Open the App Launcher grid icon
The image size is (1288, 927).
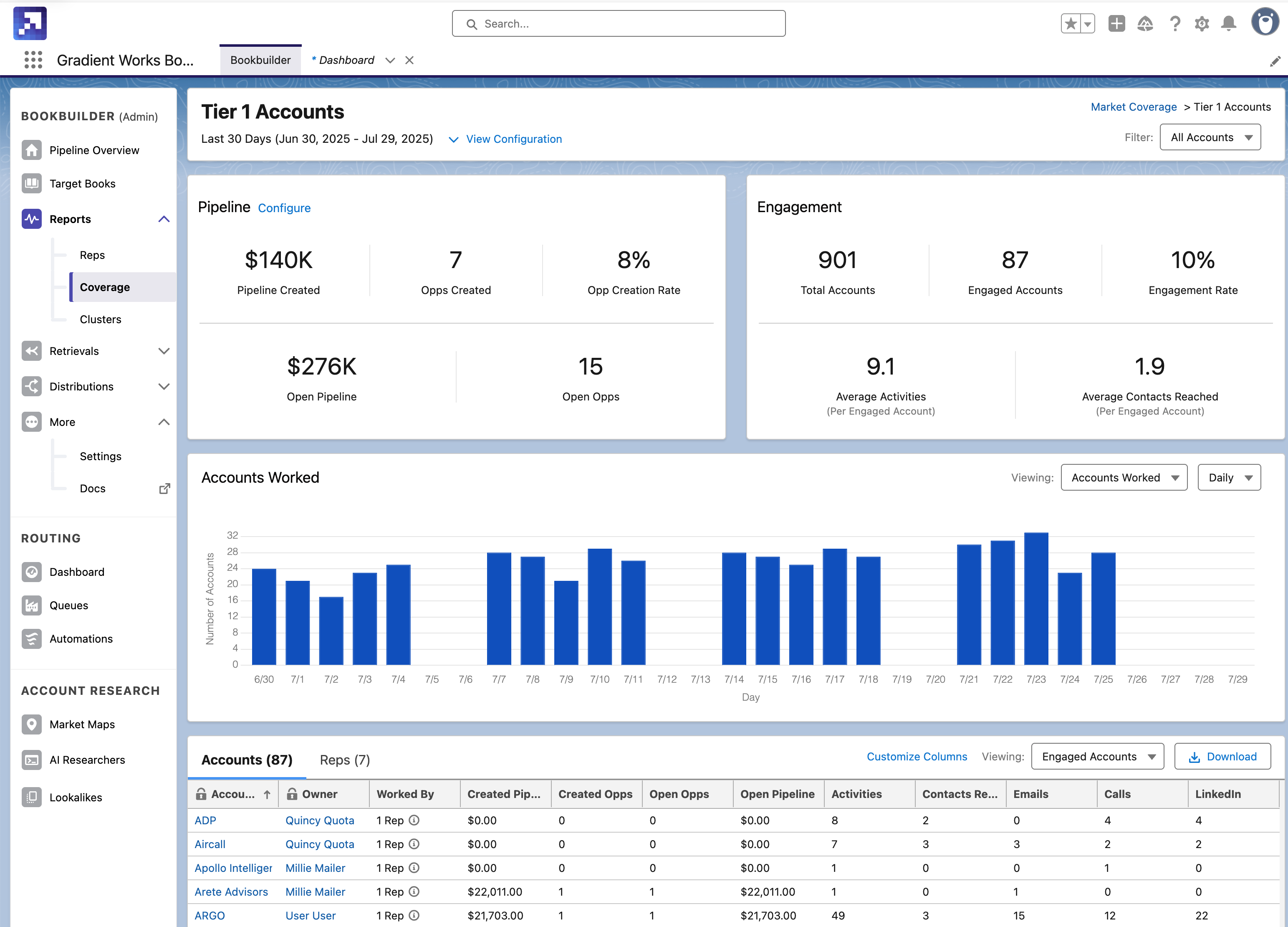click(33, 60)
